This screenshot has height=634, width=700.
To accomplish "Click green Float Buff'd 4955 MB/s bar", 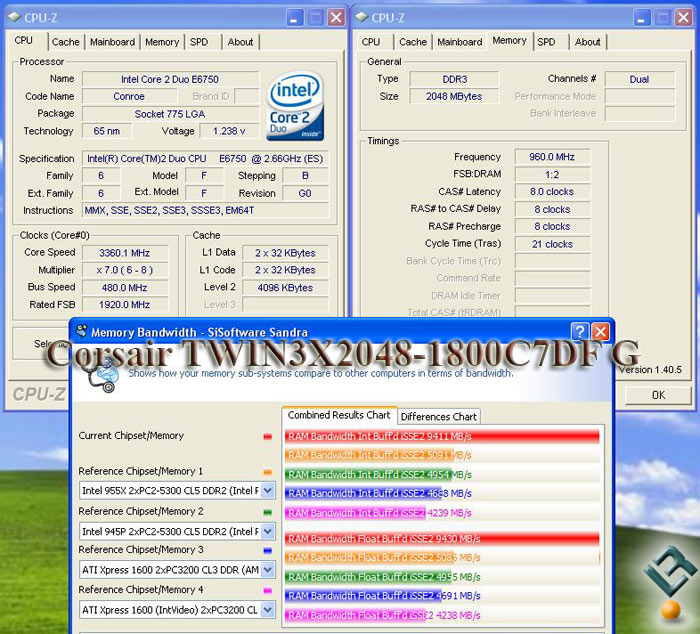I will coord(368,577).
